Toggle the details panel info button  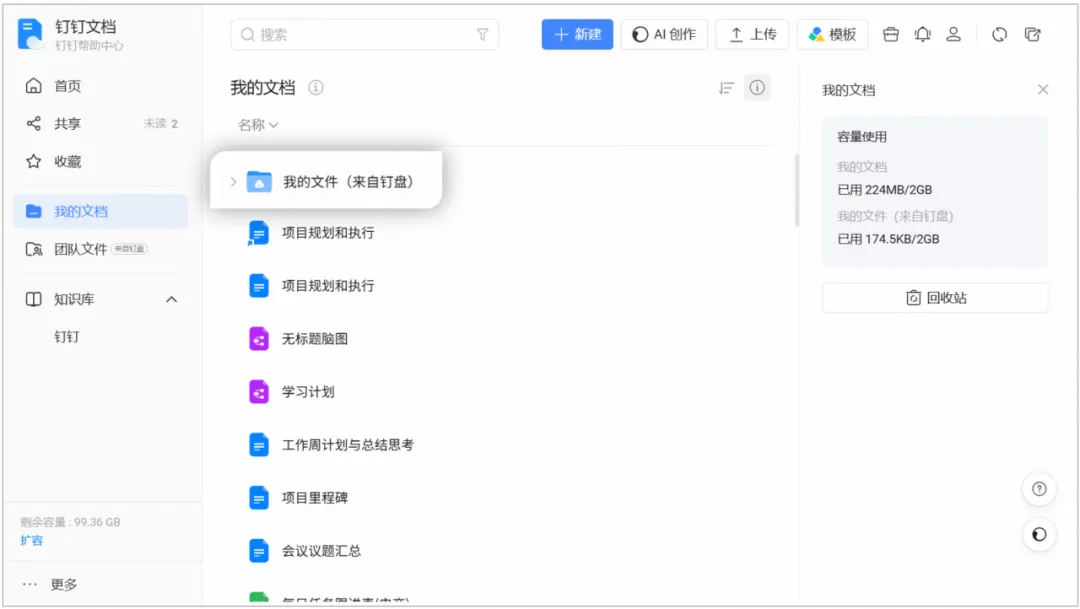(x=757, y=87)
